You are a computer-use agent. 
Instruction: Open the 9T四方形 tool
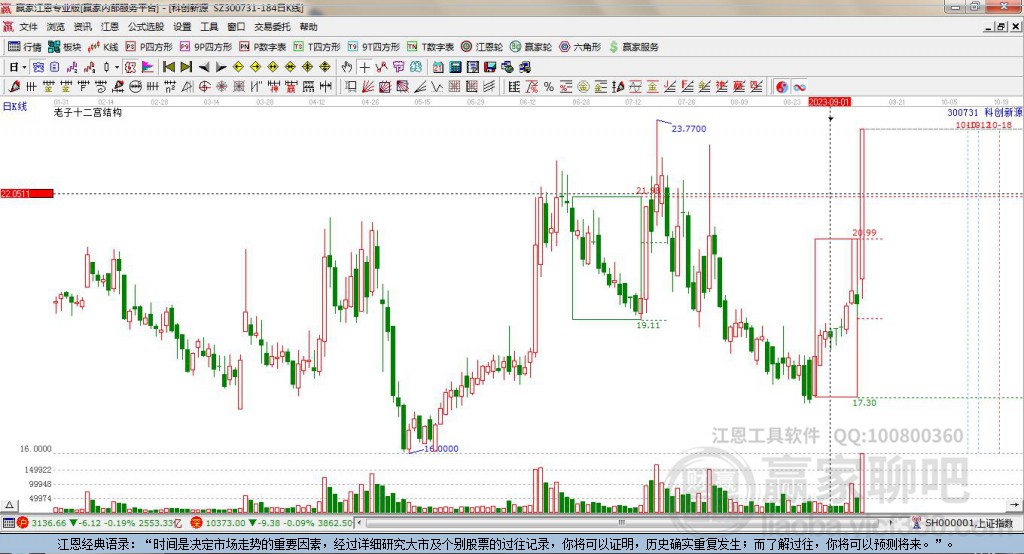pos(374,46)
